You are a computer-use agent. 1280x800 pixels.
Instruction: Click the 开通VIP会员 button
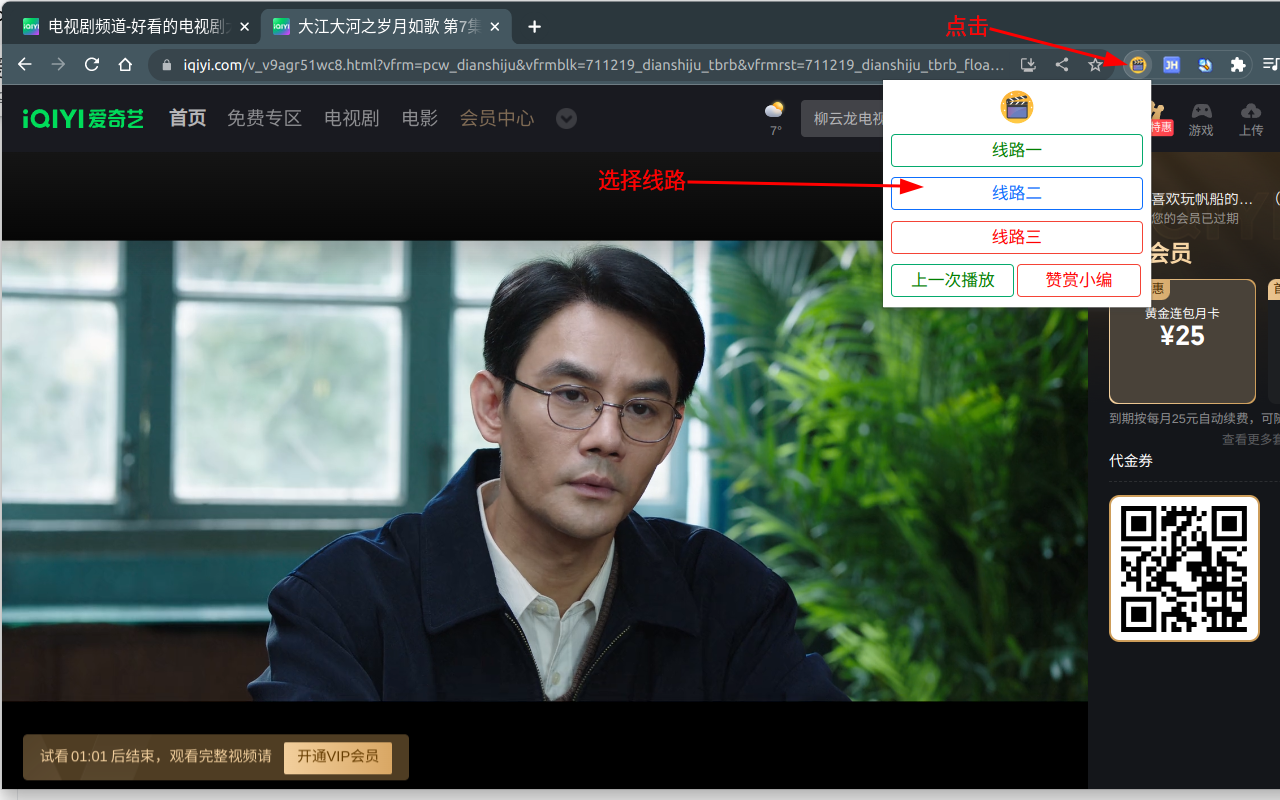coord(337,757)
